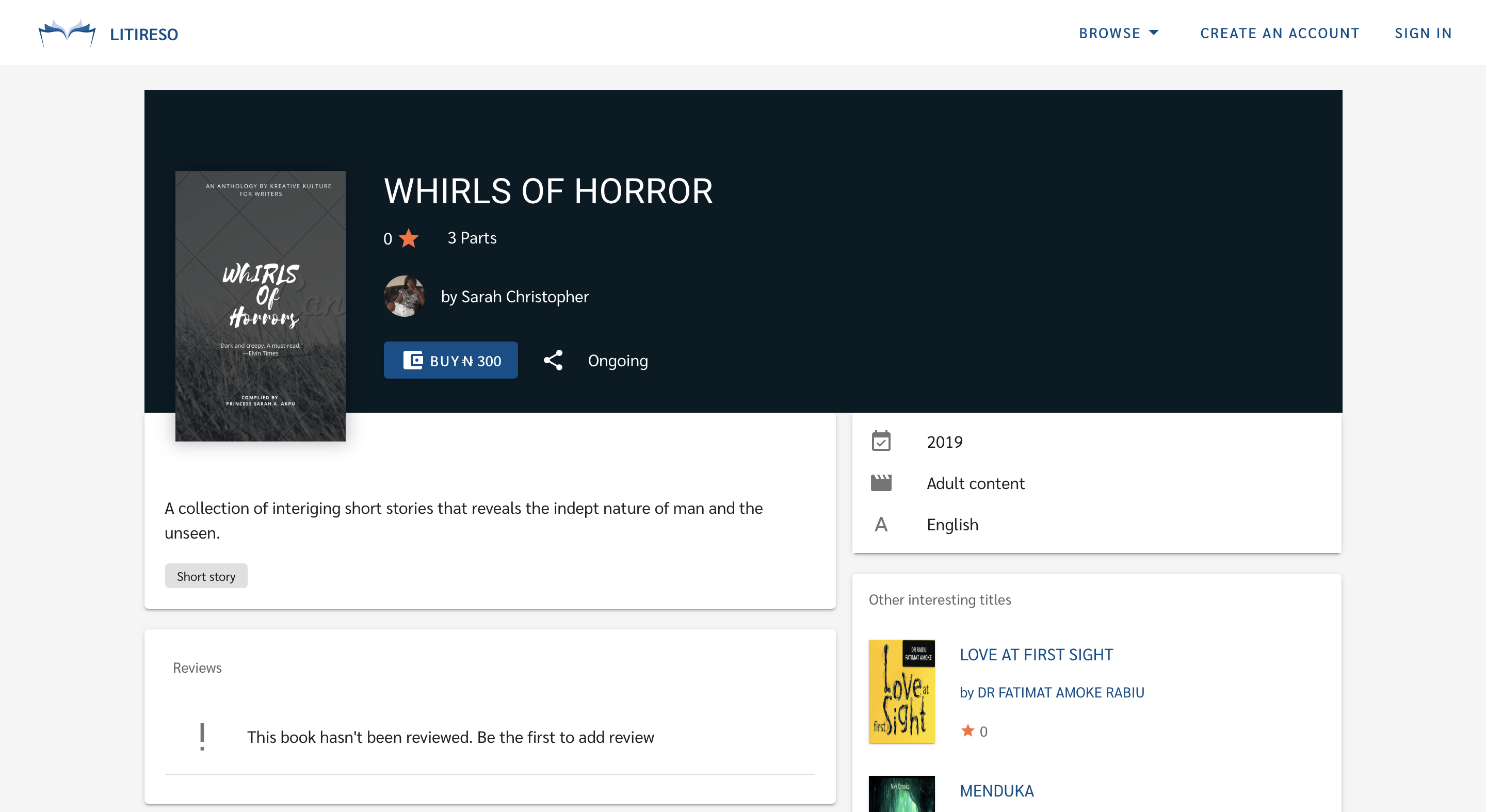
Task: Click the Love at First Sight cover thumbnail
Action: [x=901, y=691]
